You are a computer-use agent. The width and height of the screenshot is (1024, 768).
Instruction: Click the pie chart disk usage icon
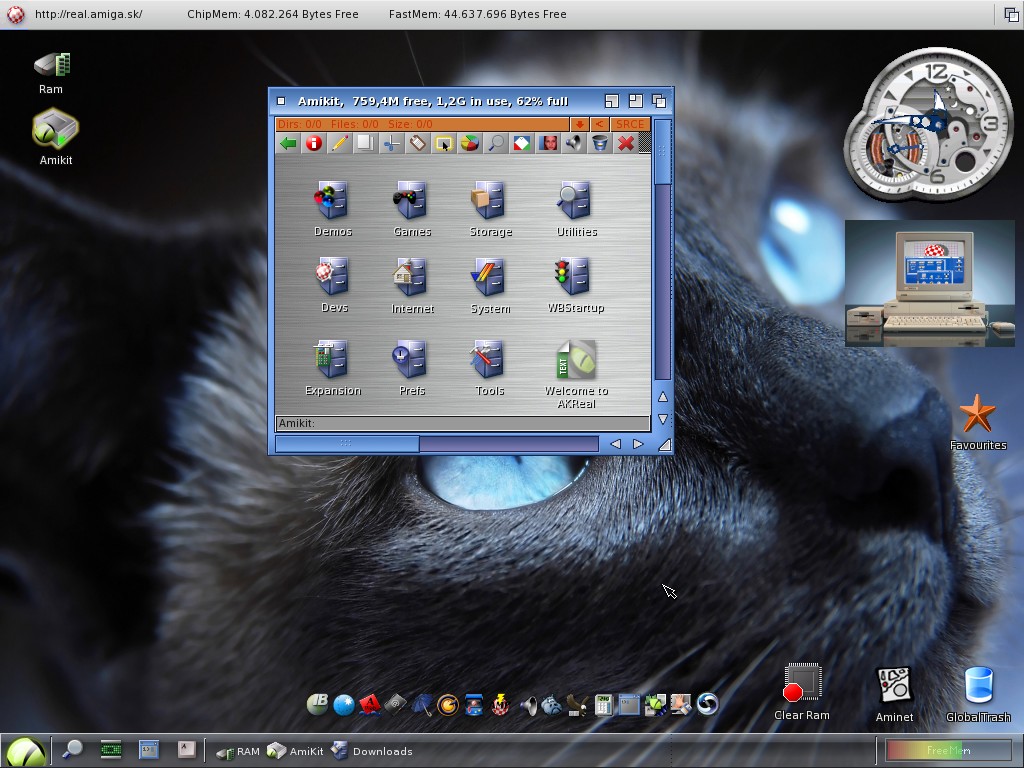(x=469, y=144)
